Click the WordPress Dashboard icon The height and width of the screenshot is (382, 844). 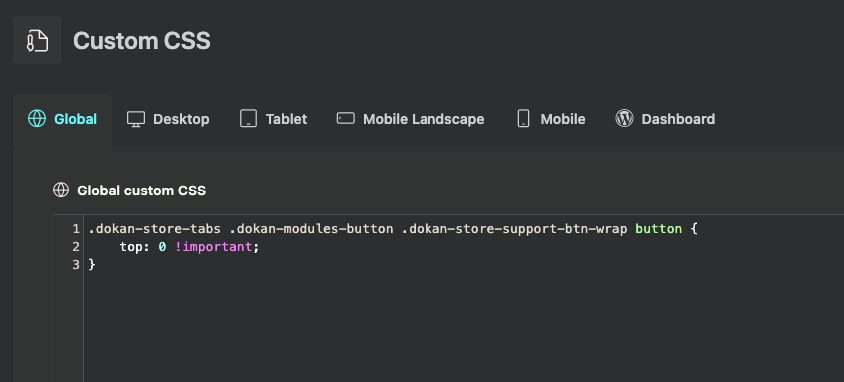point(624,118)
